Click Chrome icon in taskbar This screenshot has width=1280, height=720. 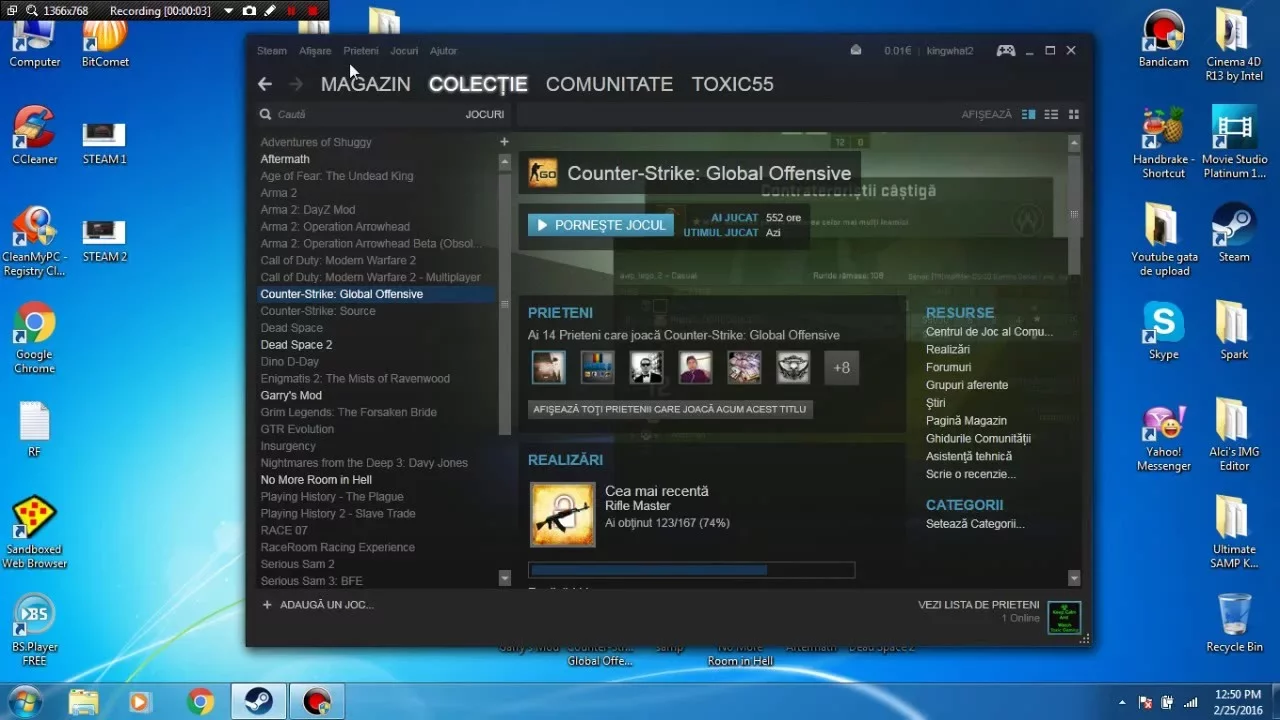click(x=200, y=702)
